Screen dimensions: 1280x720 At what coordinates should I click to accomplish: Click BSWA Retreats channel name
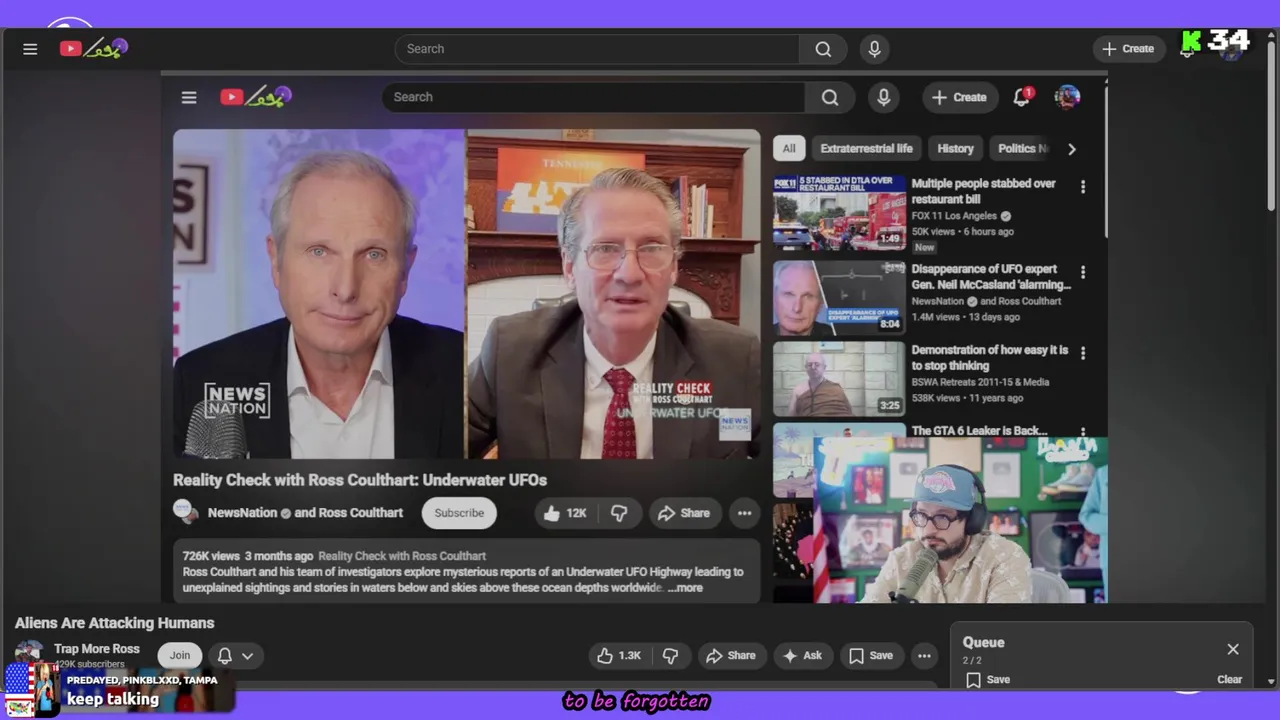point(980,382)
